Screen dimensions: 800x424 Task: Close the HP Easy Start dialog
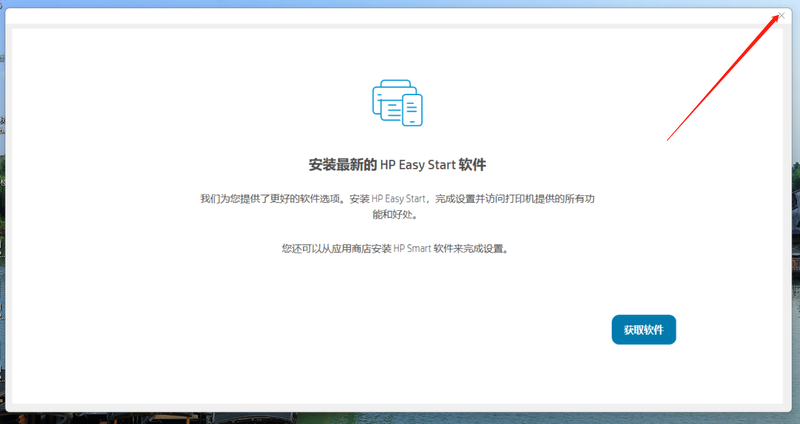781,16
